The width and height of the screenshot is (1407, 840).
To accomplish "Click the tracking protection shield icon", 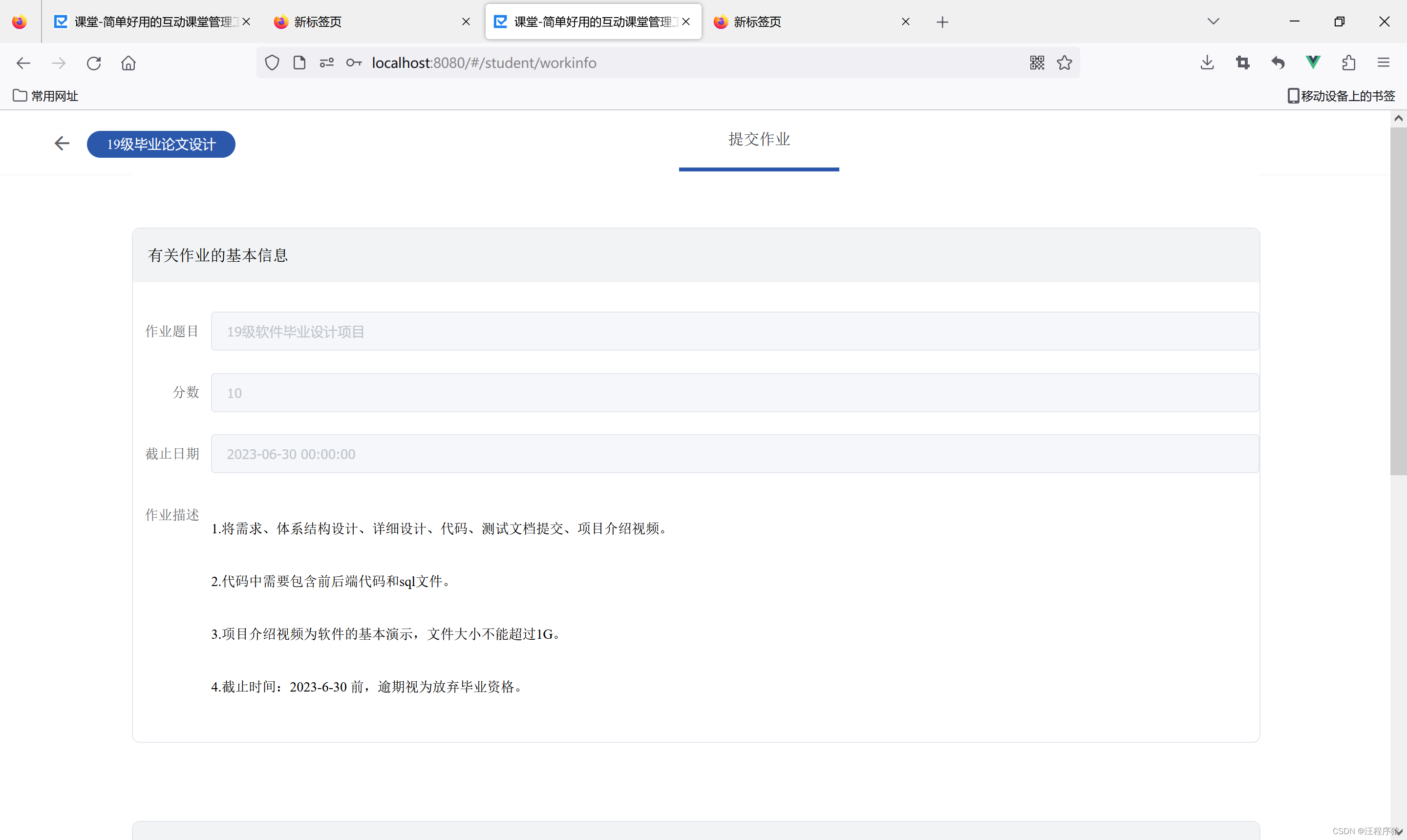I will (272, 63).
